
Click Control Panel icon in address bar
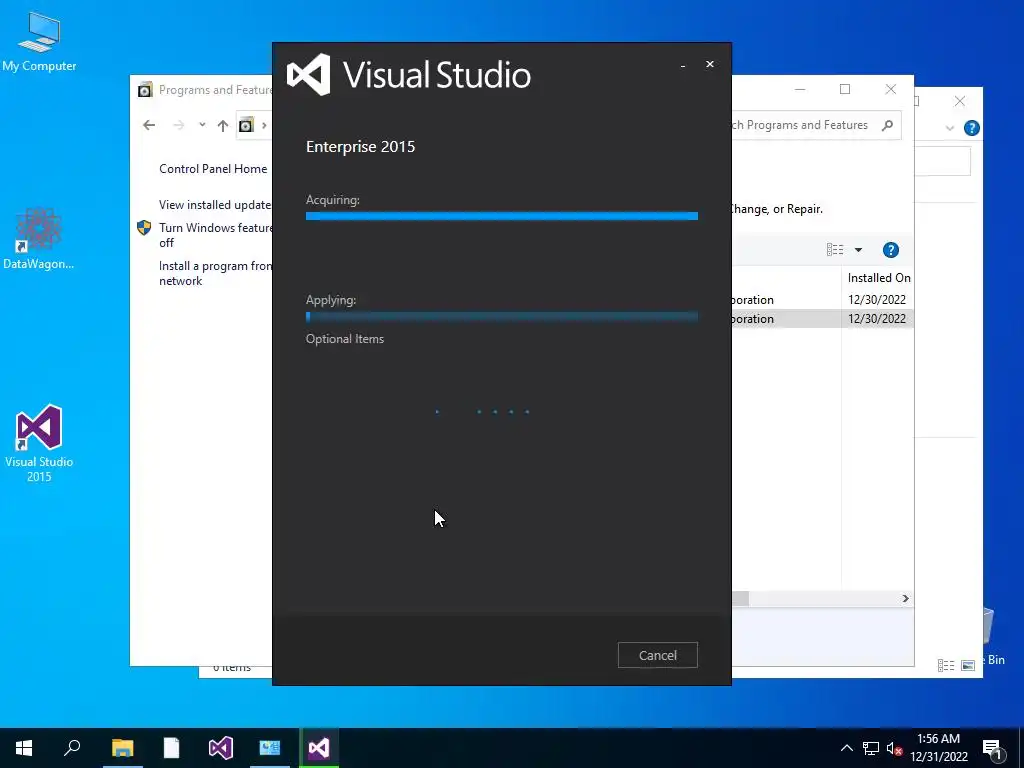coord(246,125)
